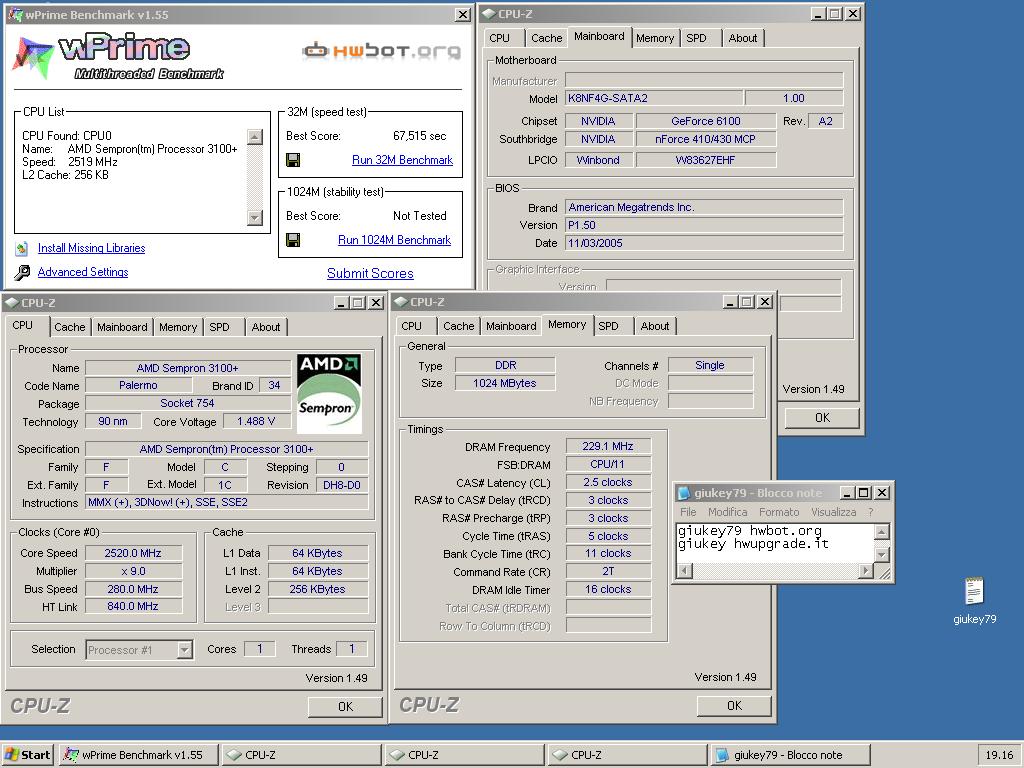Open Install Missing Libraries link

point(91,248)
